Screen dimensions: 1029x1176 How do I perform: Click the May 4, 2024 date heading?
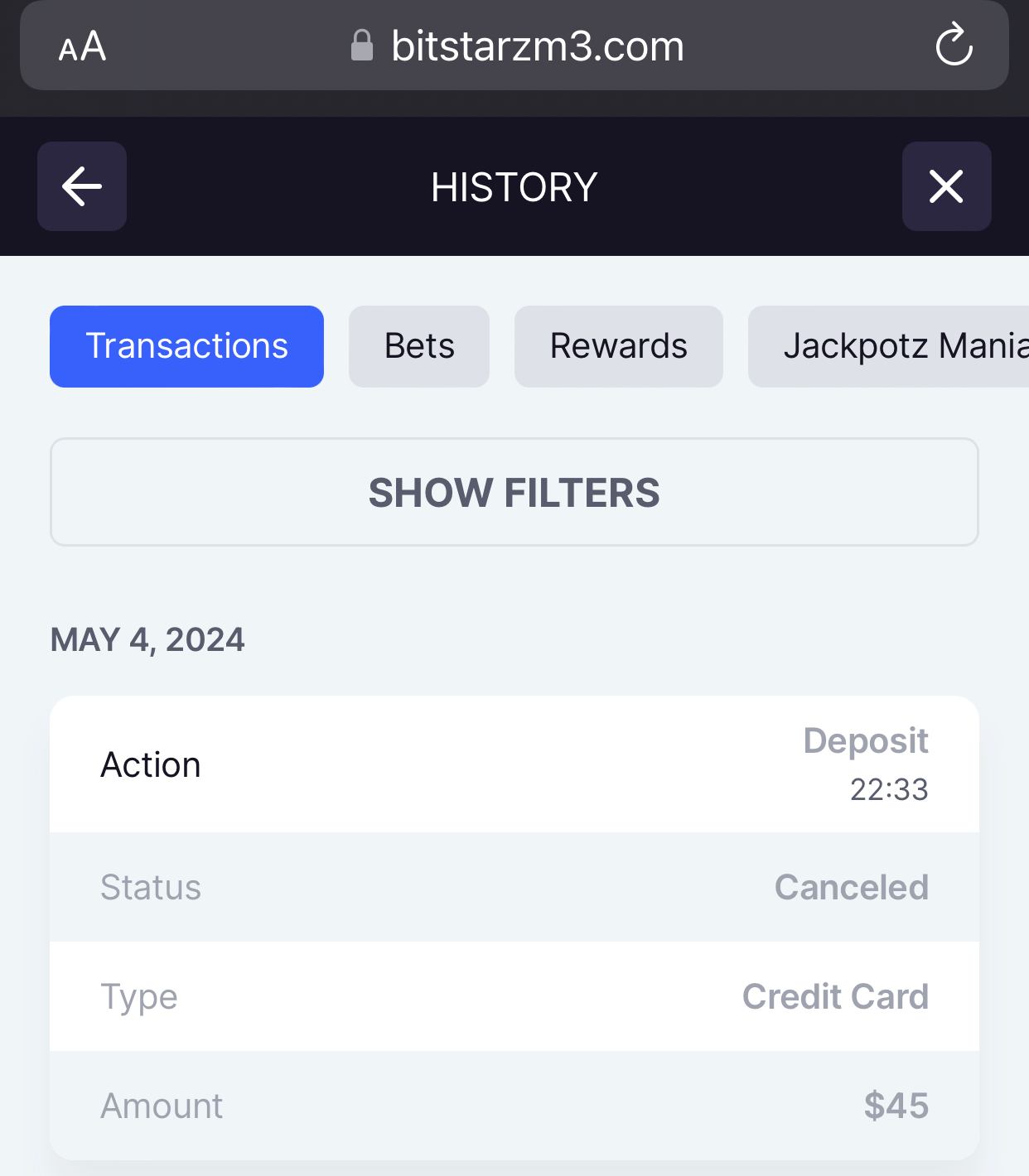coord(147,640)
